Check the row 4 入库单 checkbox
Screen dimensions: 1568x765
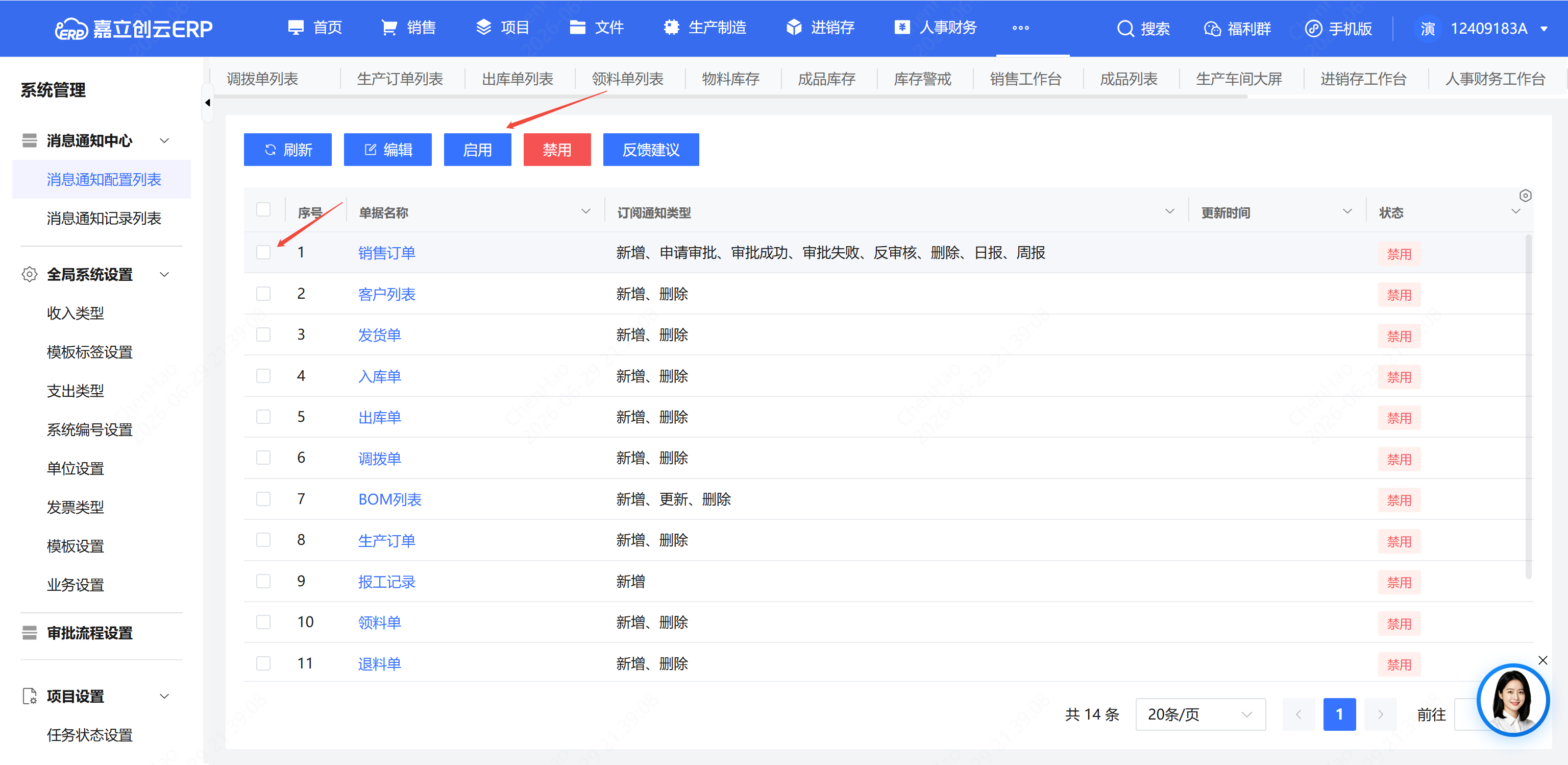point(263,376)
